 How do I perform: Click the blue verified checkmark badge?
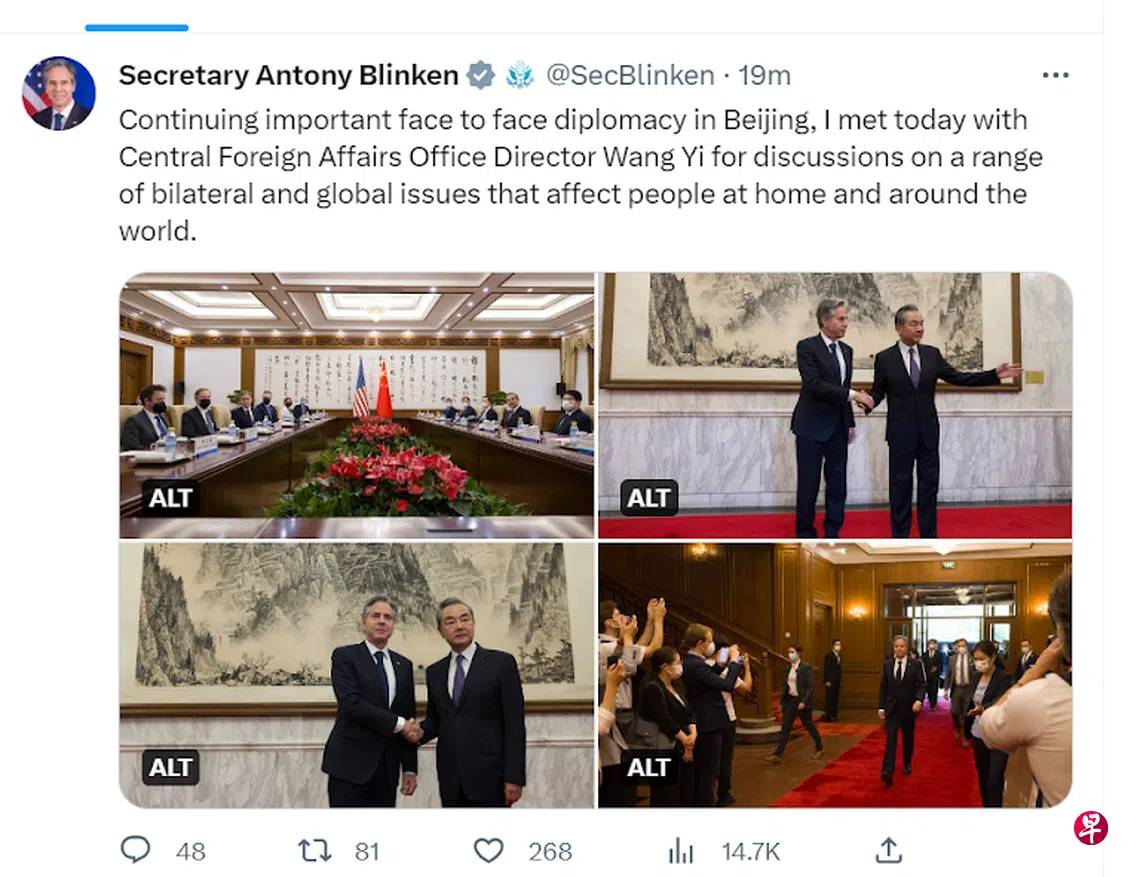(482, 75)
